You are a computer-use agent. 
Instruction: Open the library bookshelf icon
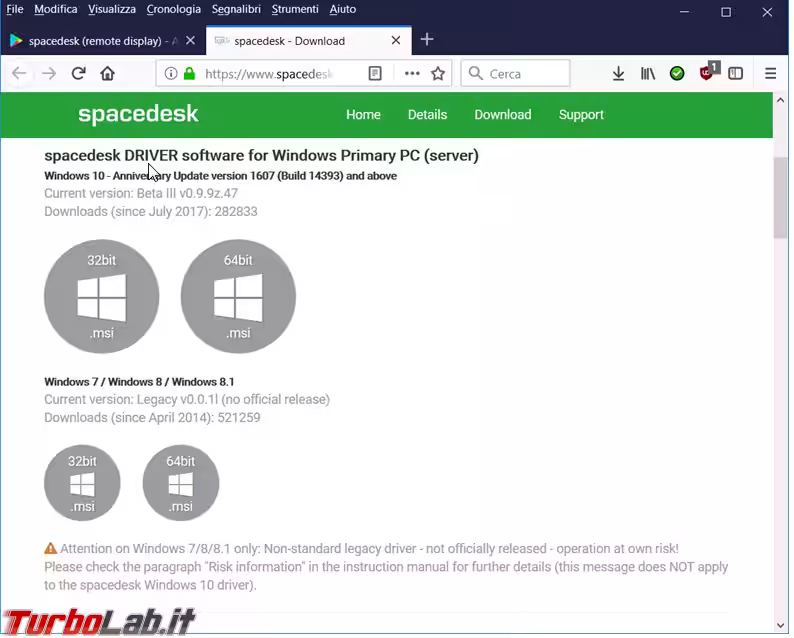click(x=648, y=74)
